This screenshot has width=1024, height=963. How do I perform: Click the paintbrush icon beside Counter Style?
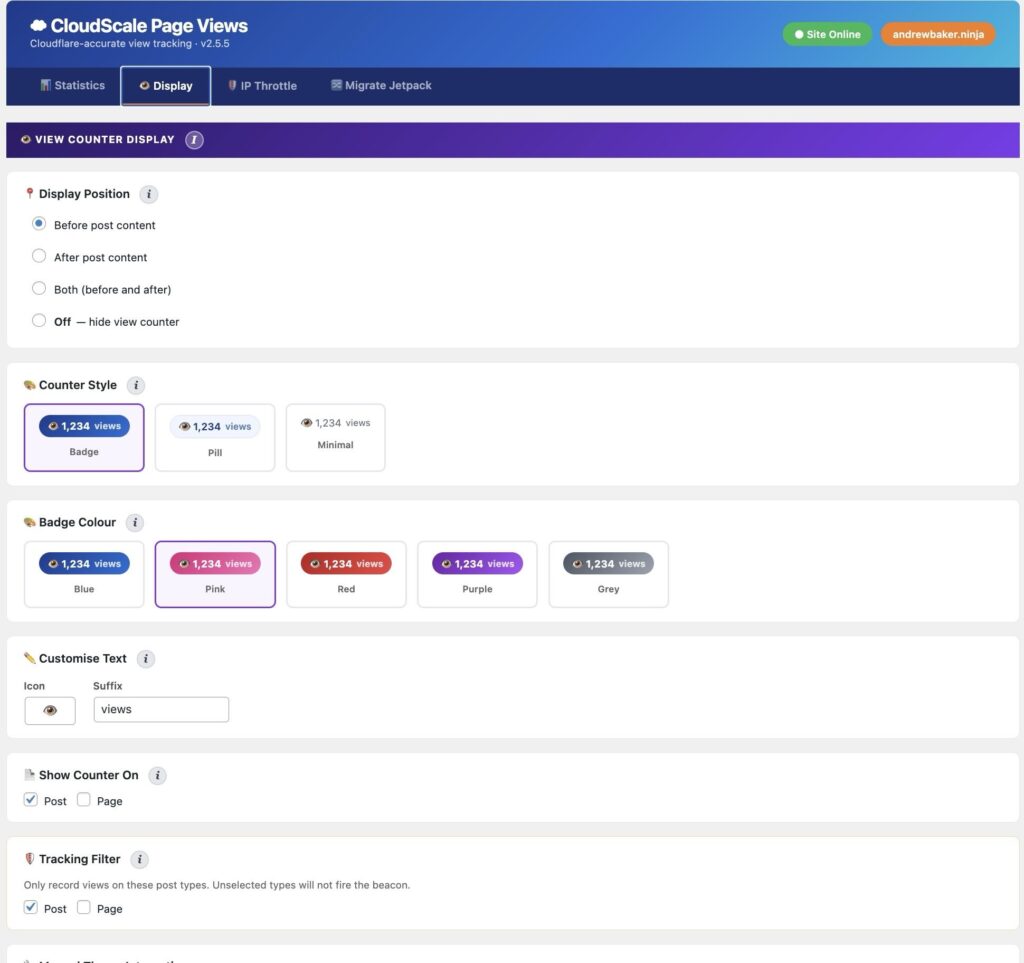30,385
